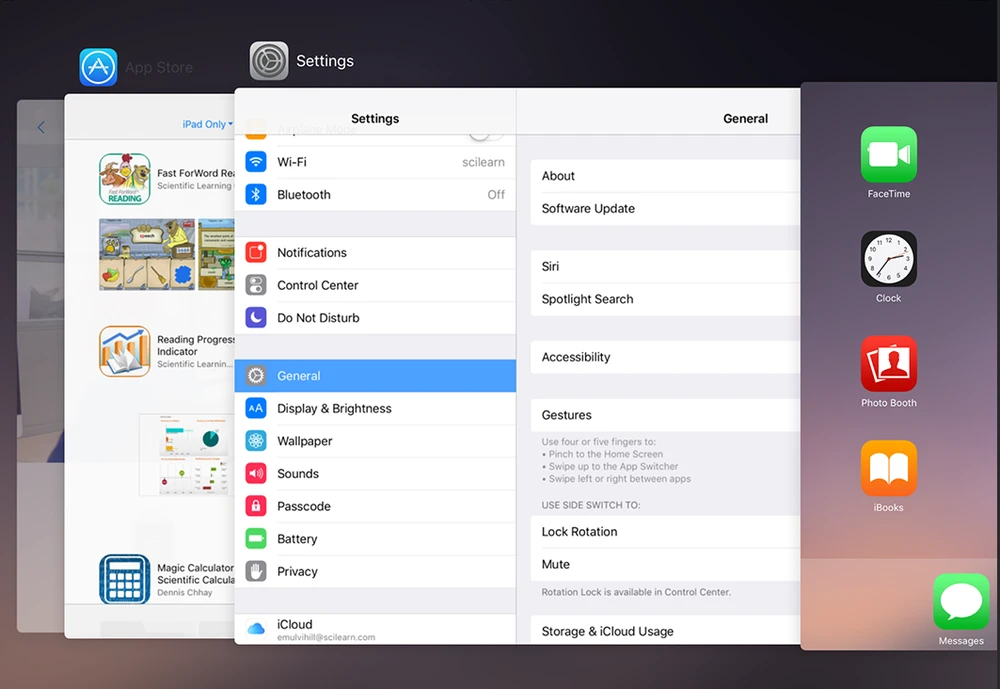Tap the Clock app icon
This screenshot has width=1000, height=689.
tap(888, 259)
